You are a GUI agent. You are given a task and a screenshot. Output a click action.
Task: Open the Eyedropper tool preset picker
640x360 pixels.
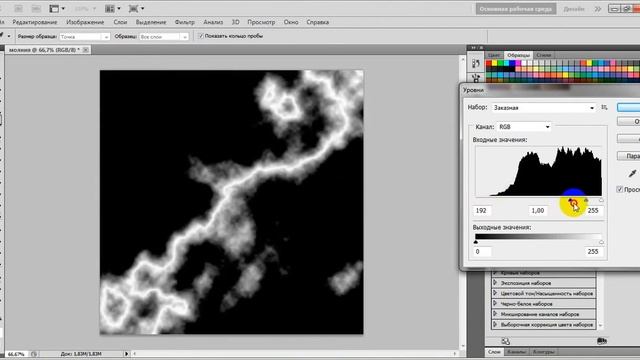point(9,36)
